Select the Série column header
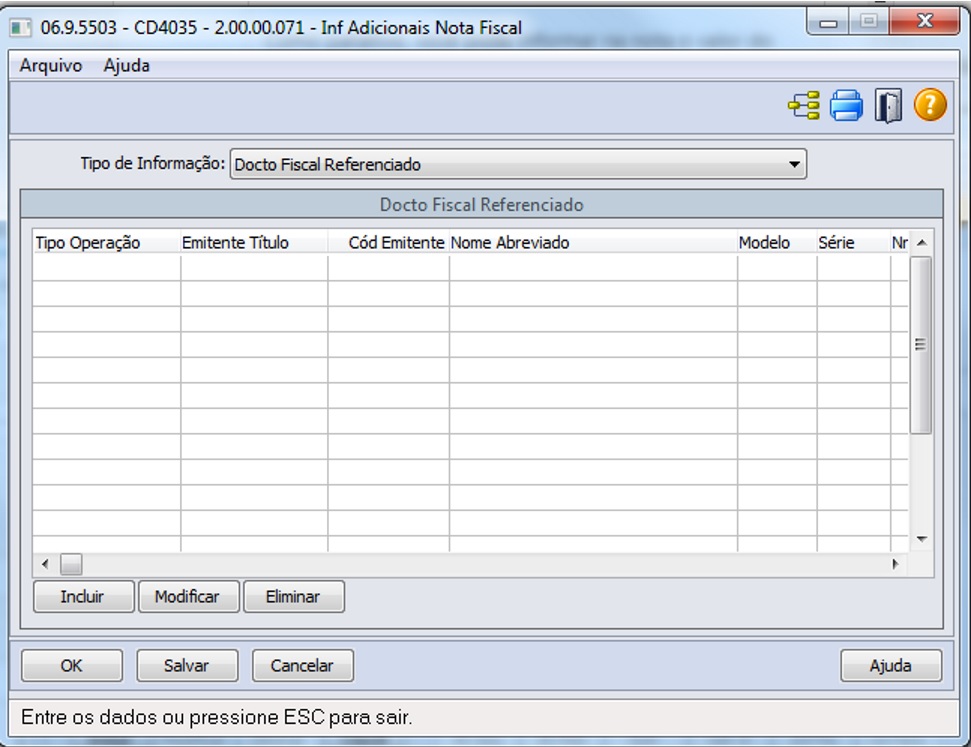 pos(853,243)
